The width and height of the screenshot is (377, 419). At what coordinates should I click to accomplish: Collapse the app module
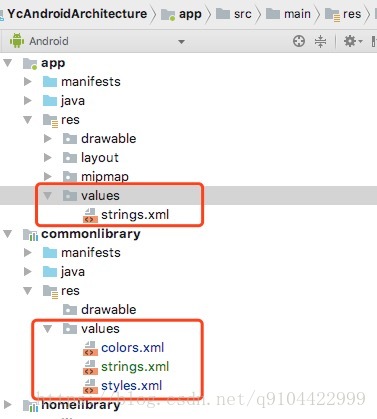coord(8,63)
